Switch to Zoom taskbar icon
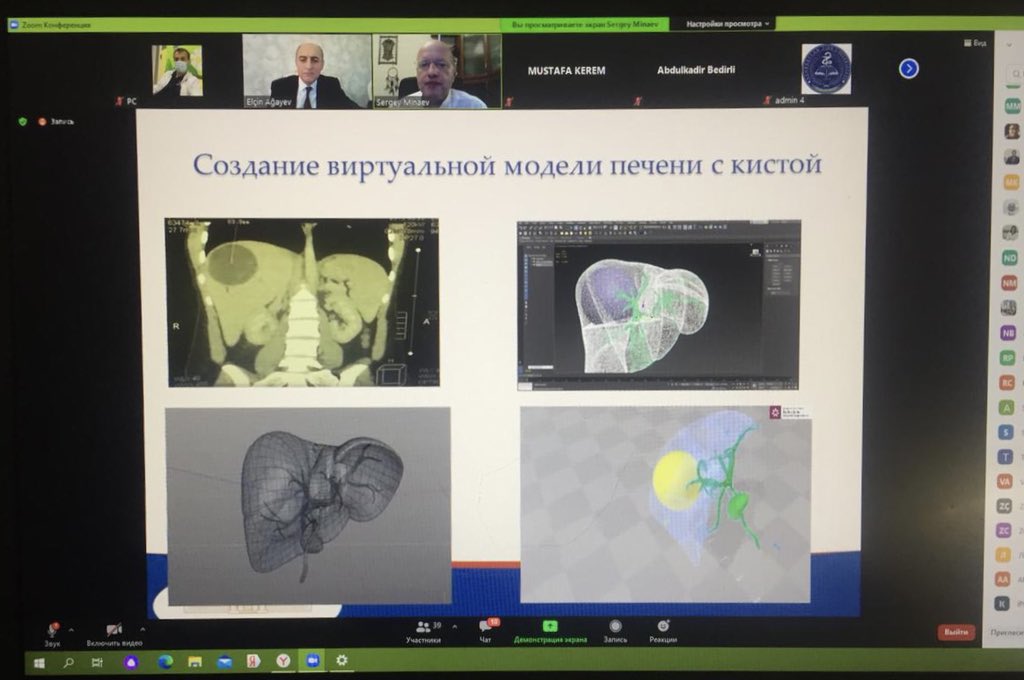This screenshot has width=1024, height=680. coord(312,660)
